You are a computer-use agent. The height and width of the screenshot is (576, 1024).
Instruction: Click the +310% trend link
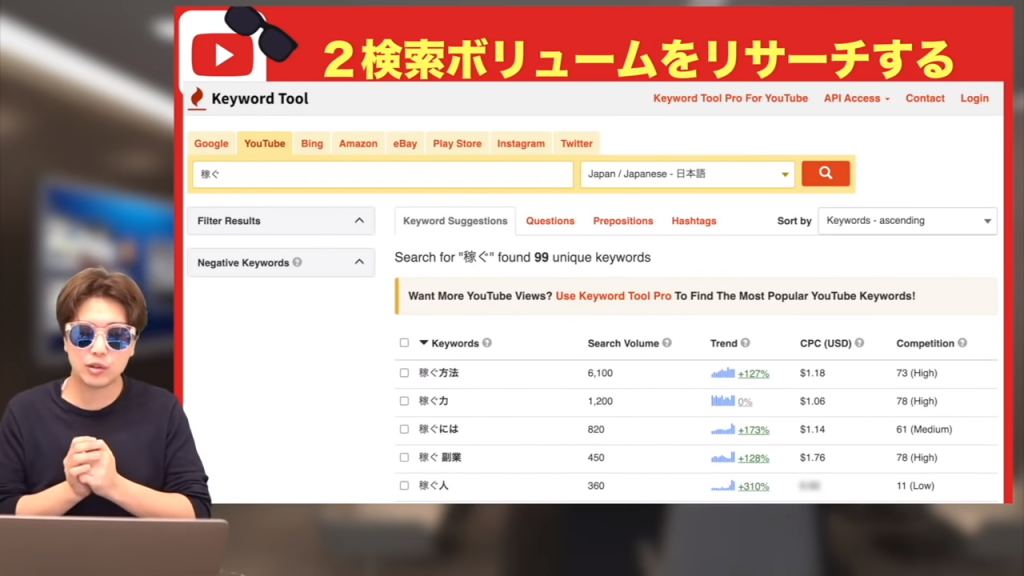click(753, 486)
